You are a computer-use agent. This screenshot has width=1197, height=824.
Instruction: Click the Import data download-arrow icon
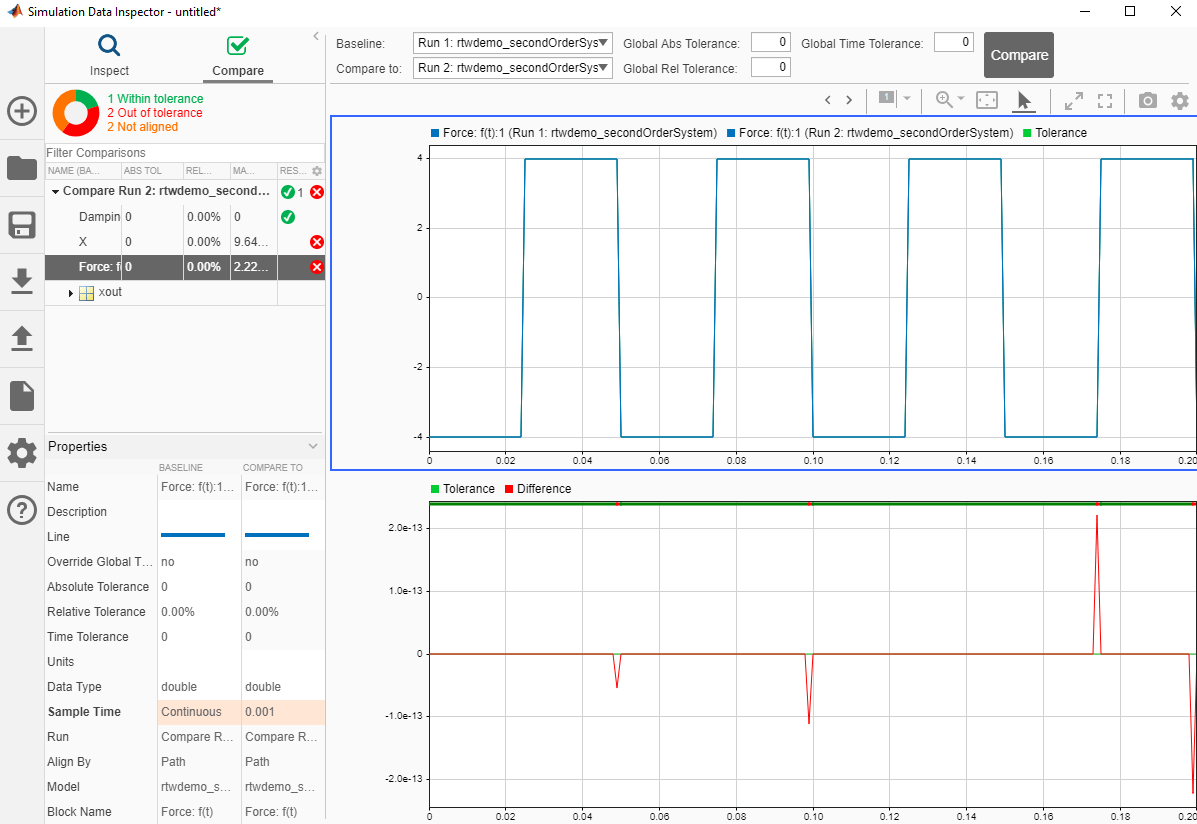(x=22, y=282)
